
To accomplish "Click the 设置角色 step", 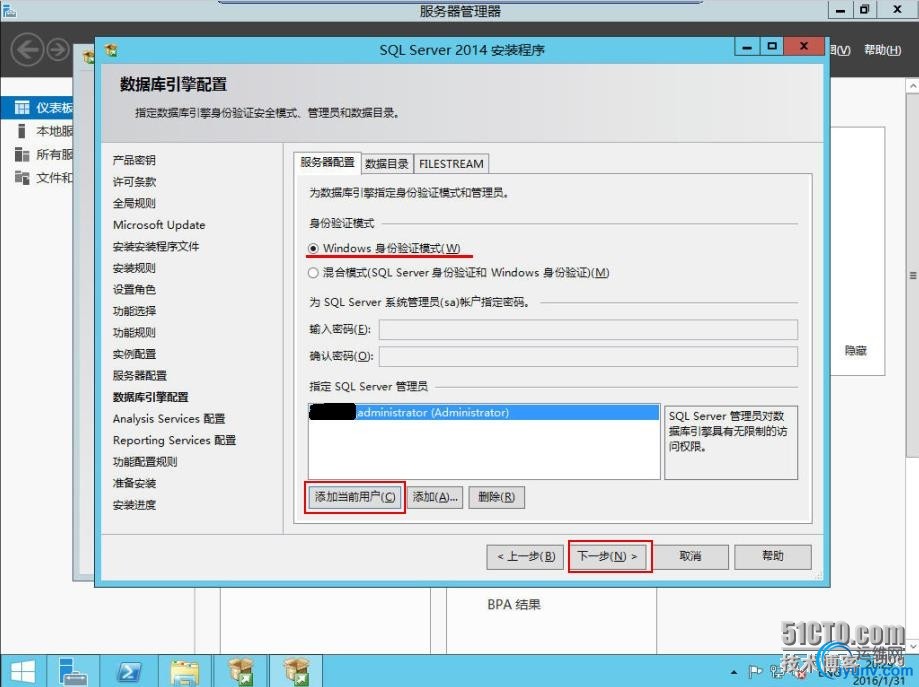I will point(134,290).
